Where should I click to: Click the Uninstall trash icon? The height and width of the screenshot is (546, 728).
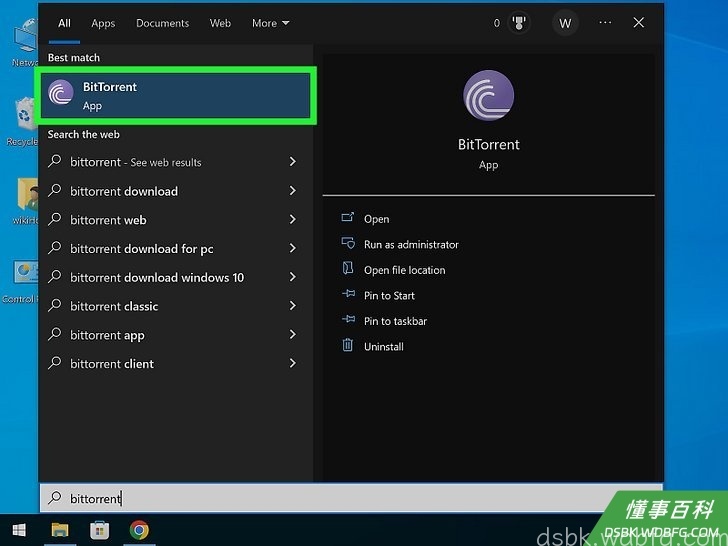[x=348, y=345]
